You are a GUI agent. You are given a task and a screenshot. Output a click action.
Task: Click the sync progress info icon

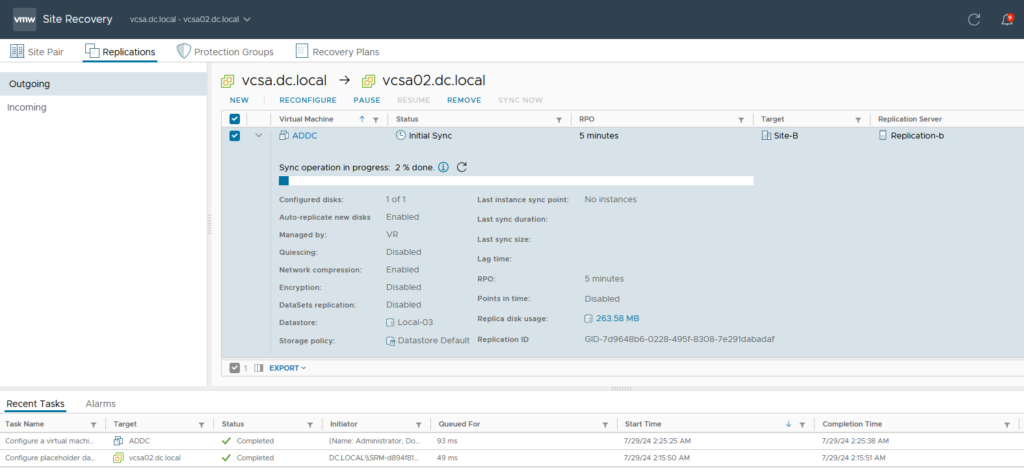[x=444, y=167]
